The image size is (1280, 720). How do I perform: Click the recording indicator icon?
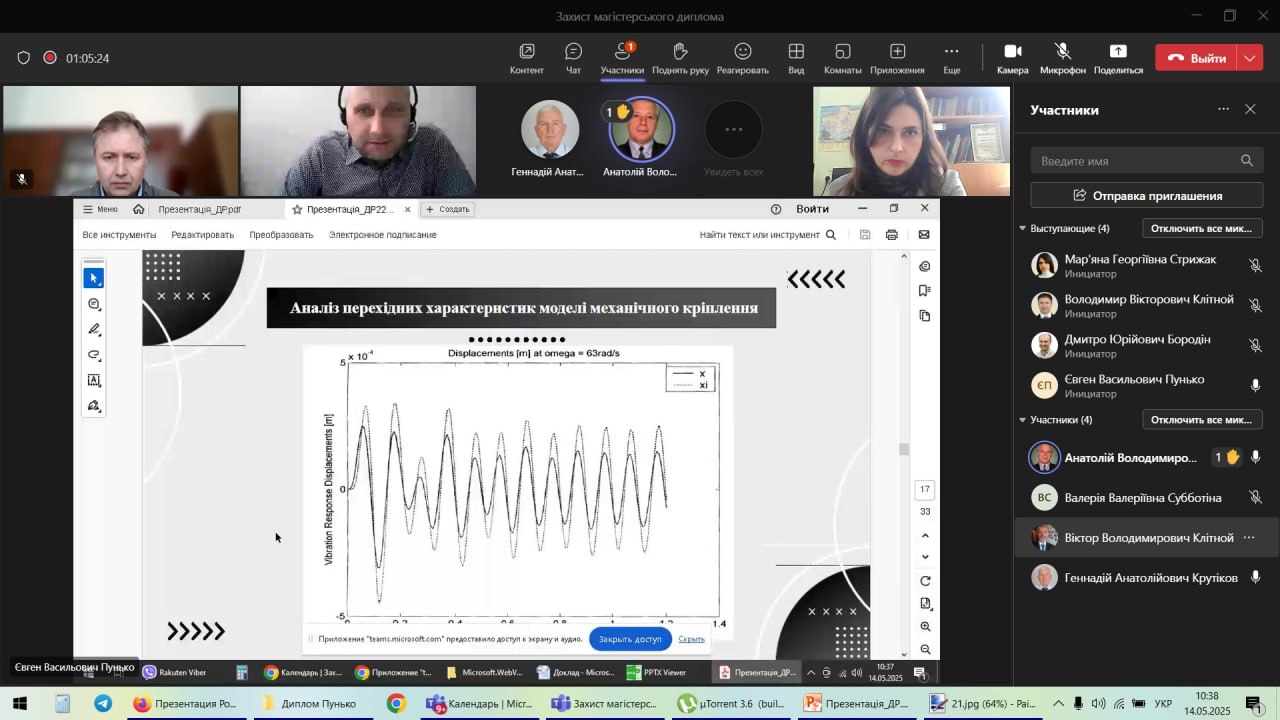[50, 58]
